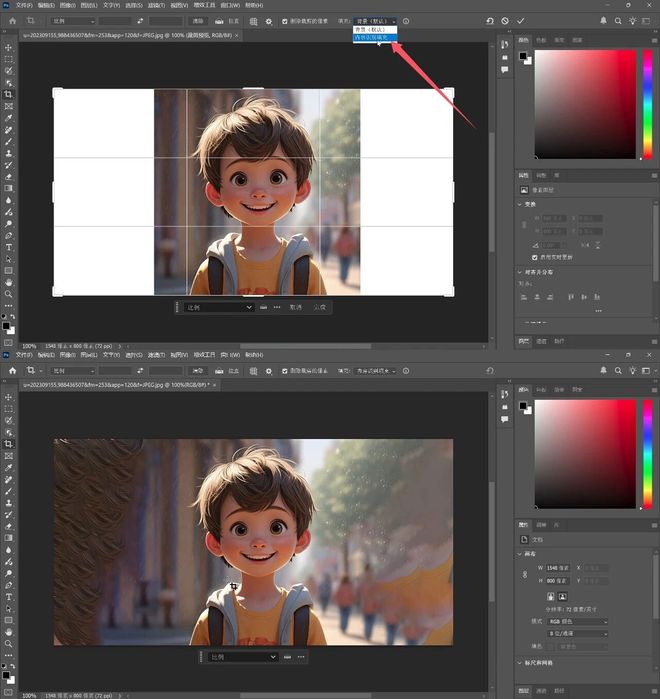Pick a color in top window color field

coord(585,104)
